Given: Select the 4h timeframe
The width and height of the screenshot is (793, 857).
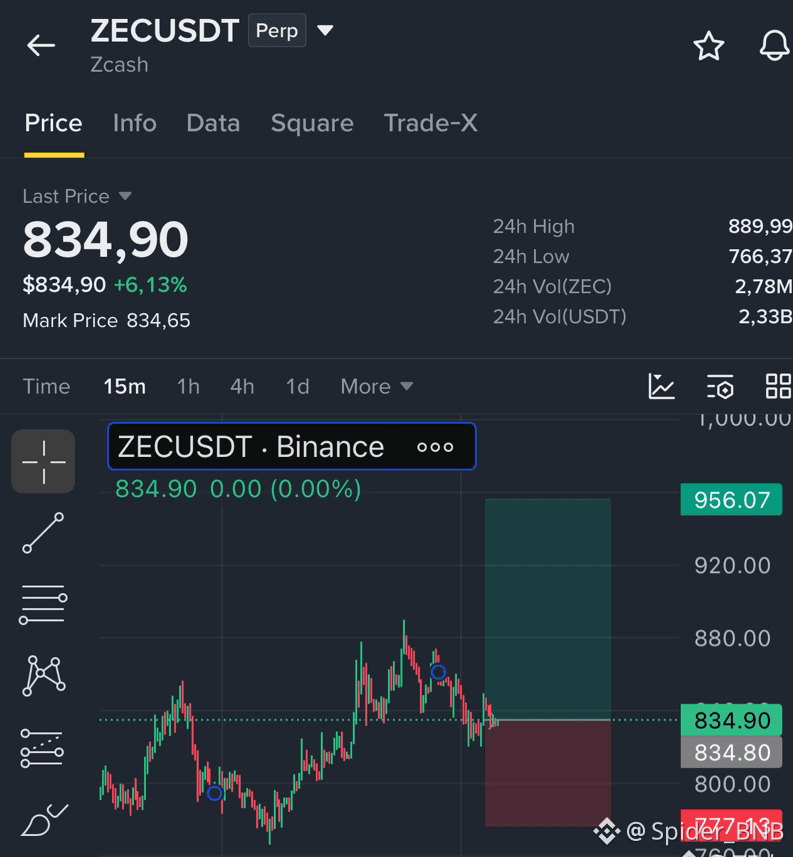Looking at the screenshot, I should point(242,386).
